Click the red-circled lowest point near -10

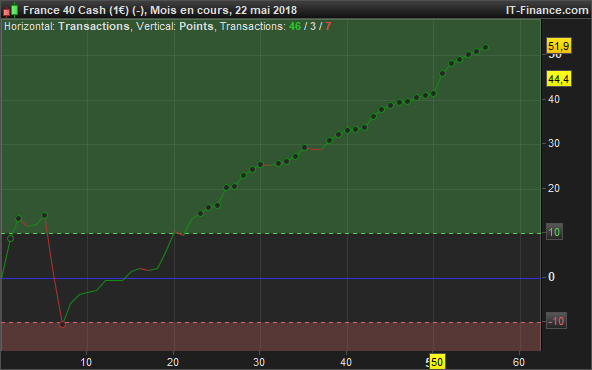[63, 324]
